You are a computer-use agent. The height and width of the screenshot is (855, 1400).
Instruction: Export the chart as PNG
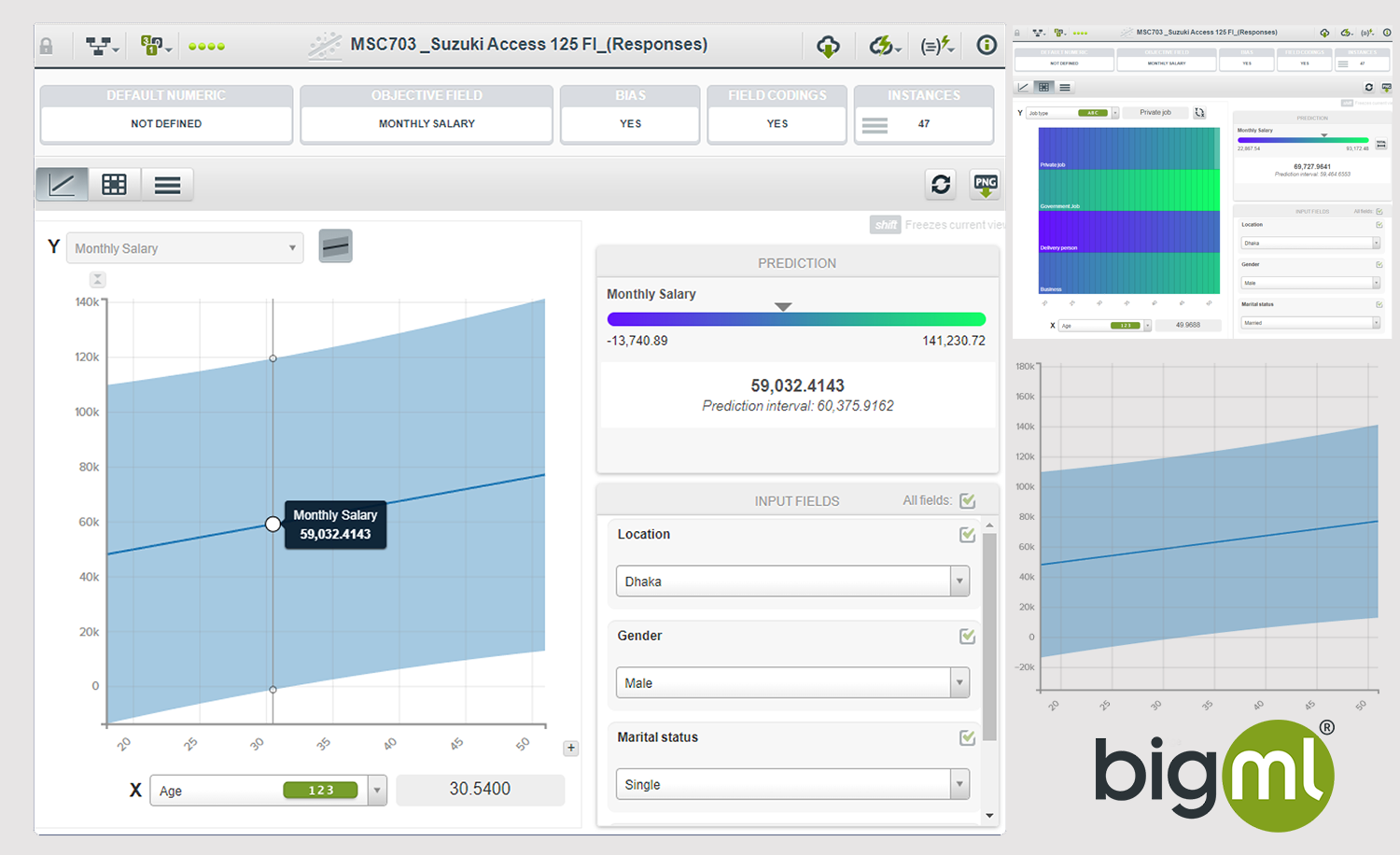pos(986,184)
